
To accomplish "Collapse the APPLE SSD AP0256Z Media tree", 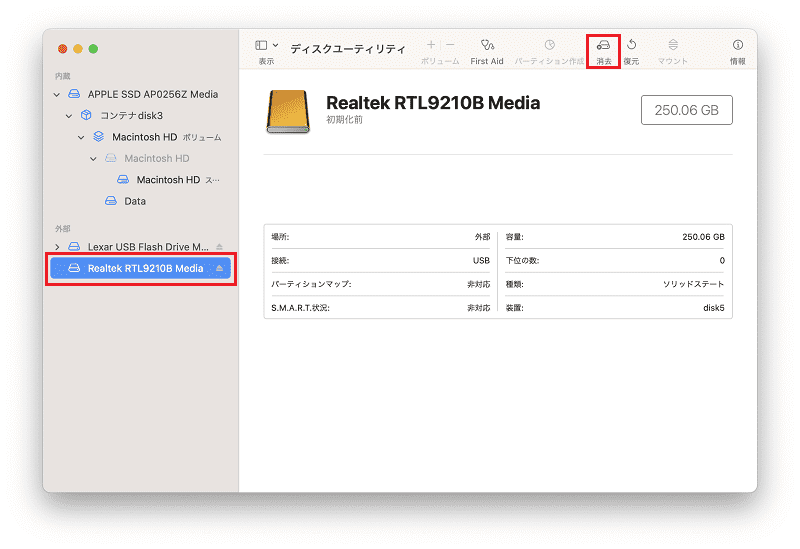I will click(57, 94).
